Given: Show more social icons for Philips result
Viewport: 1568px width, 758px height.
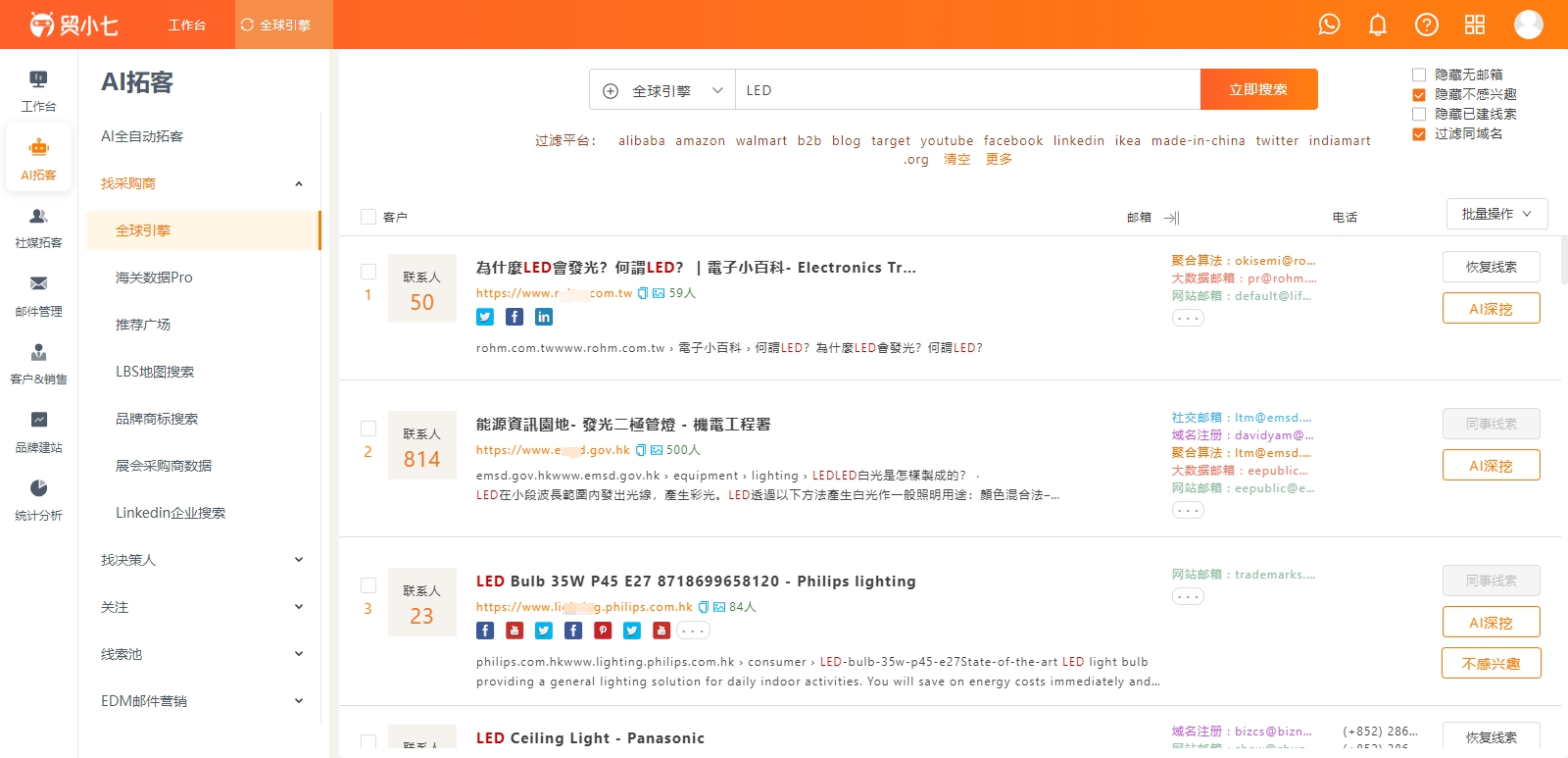Looking at the screenshot, I should coord(694,631).
